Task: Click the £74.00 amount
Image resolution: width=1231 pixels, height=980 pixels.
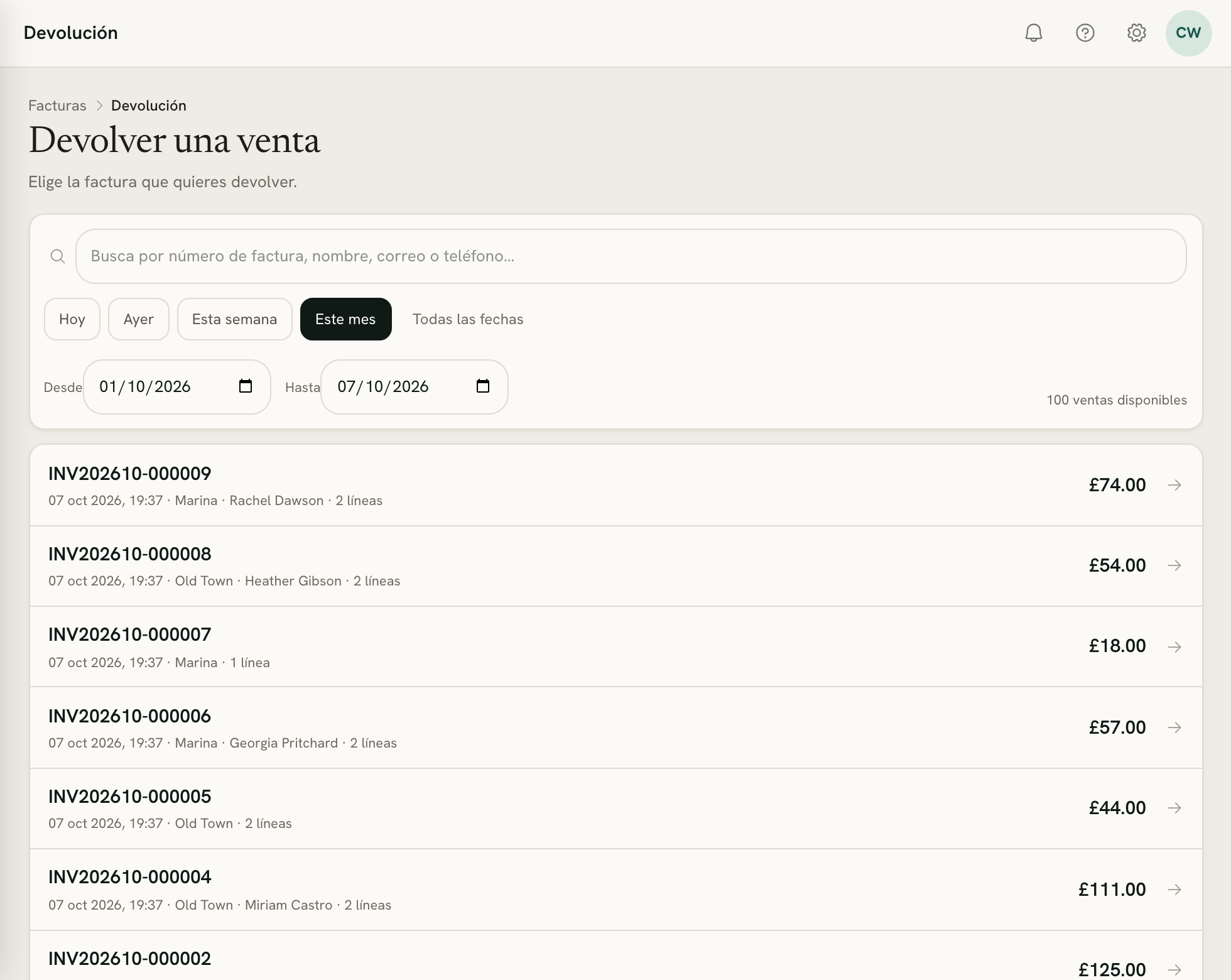Action: 1117,485
